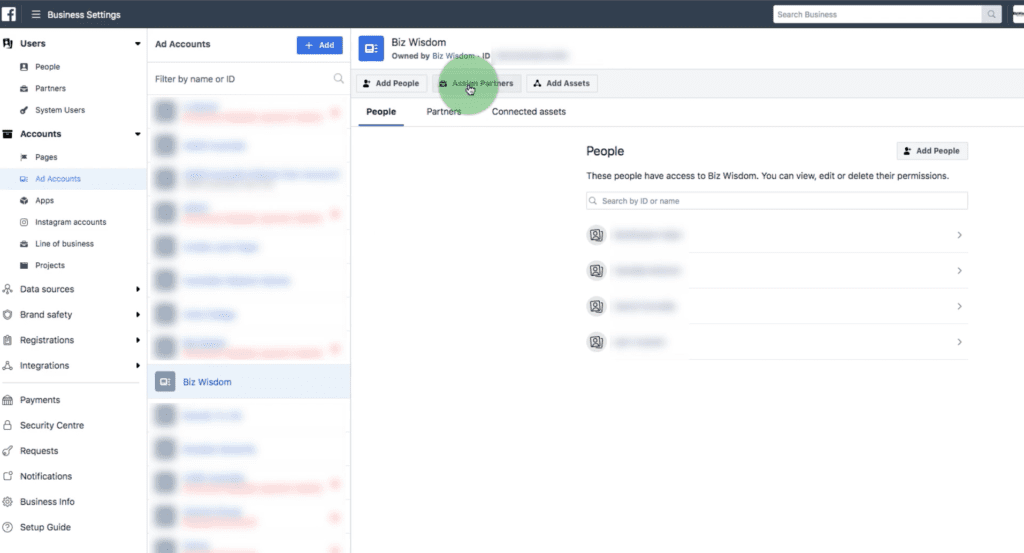Expand the Brand safety section
Image resolution: width=1024 pixels, height=553 pixels.
(138, 315)
